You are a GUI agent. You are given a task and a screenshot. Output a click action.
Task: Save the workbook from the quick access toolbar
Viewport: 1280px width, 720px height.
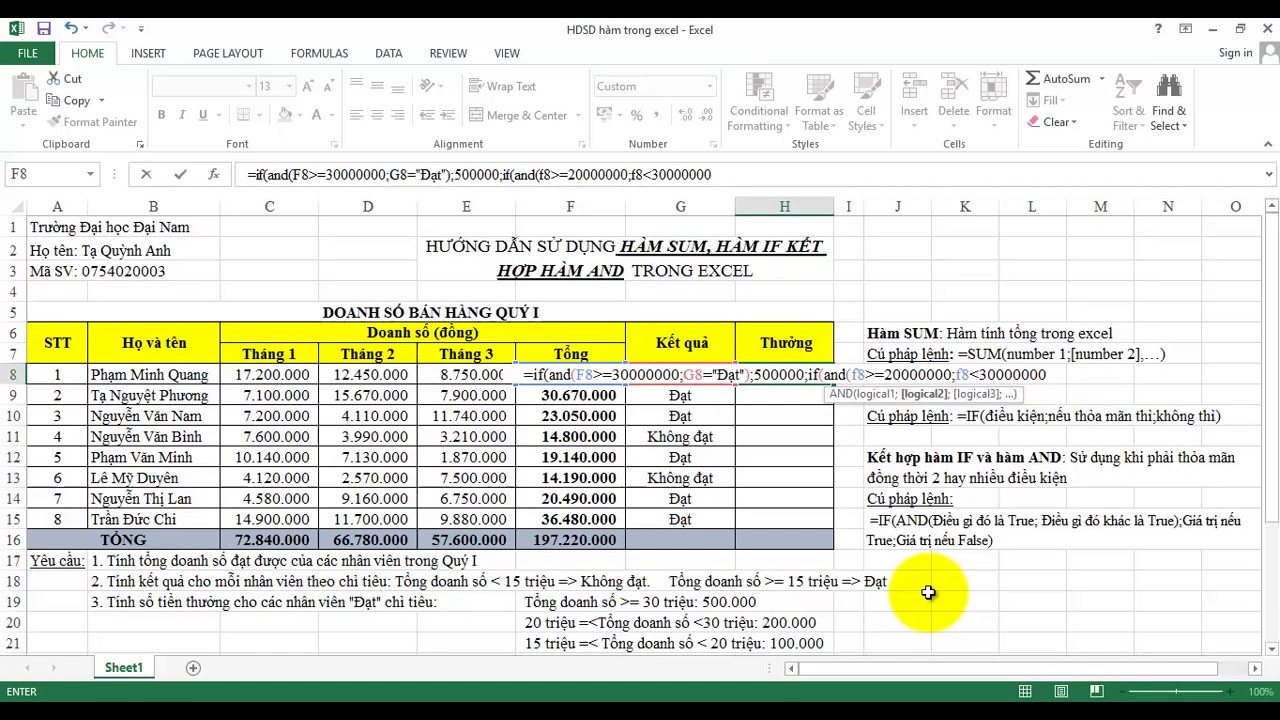point(44,29)
